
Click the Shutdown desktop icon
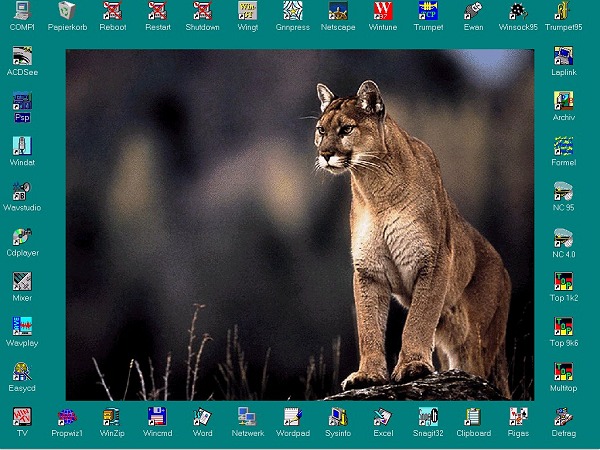coord(202,11)
